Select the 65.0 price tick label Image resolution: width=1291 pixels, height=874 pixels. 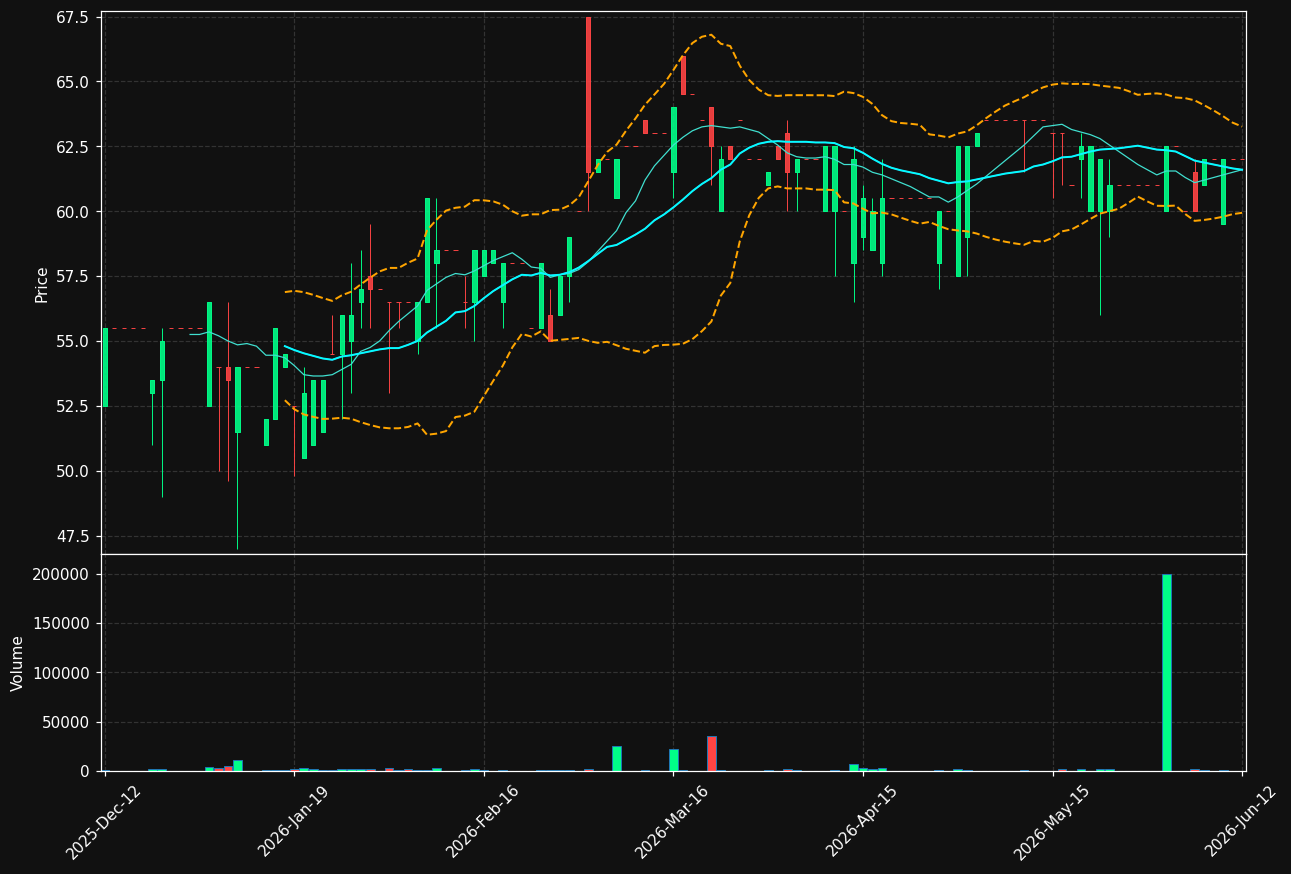coord(74,82)
